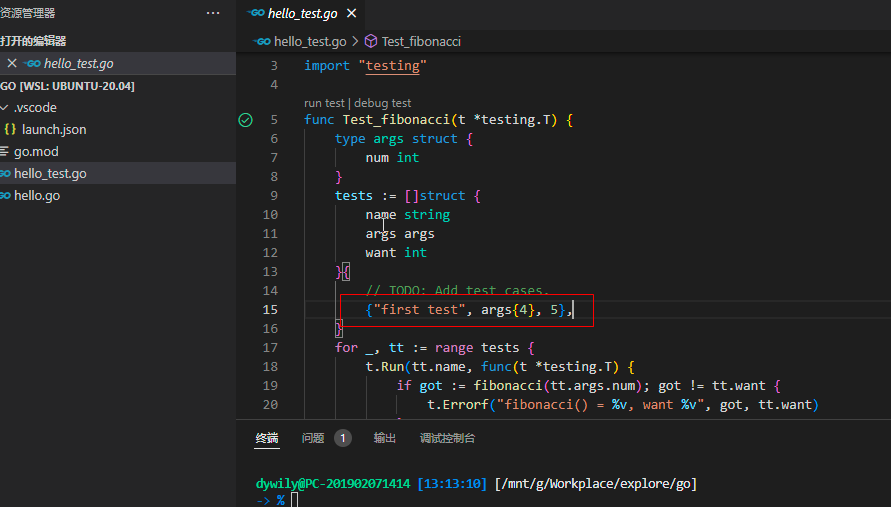Open hello.go from the explorer
891x507 pixels.
pos(37,196)
